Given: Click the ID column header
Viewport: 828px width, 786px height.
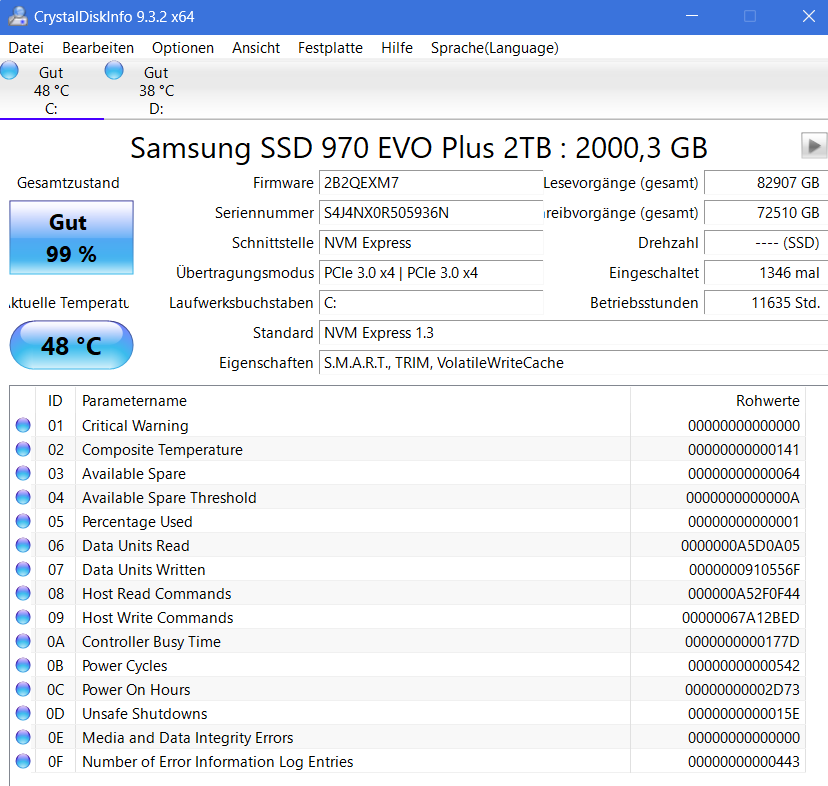Looking at the screenshot, I should pos(55,401).
